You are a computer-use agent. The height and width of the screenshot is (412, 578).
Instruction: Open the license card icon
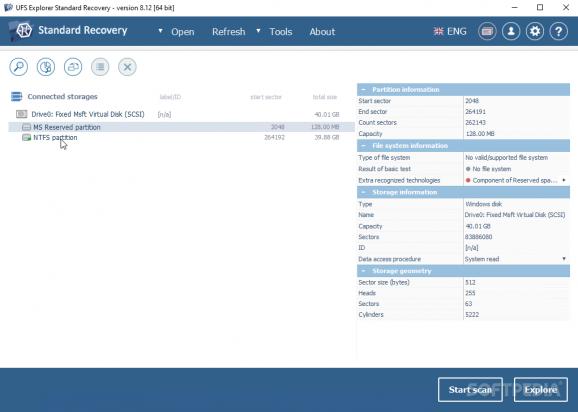pyautogui.click(x=487, y=31)
